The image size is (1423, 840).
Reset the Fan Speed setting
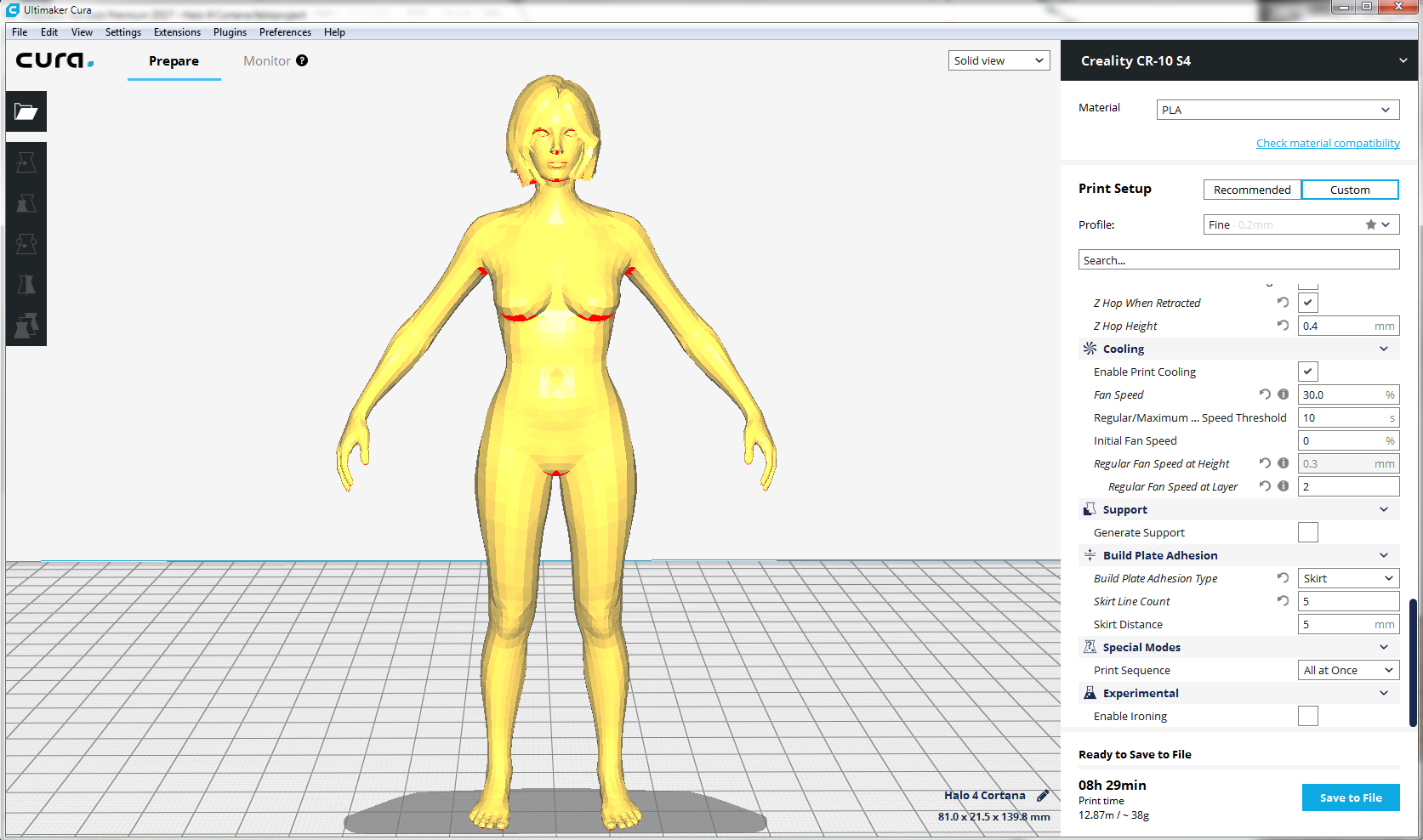click(1265, 394)
